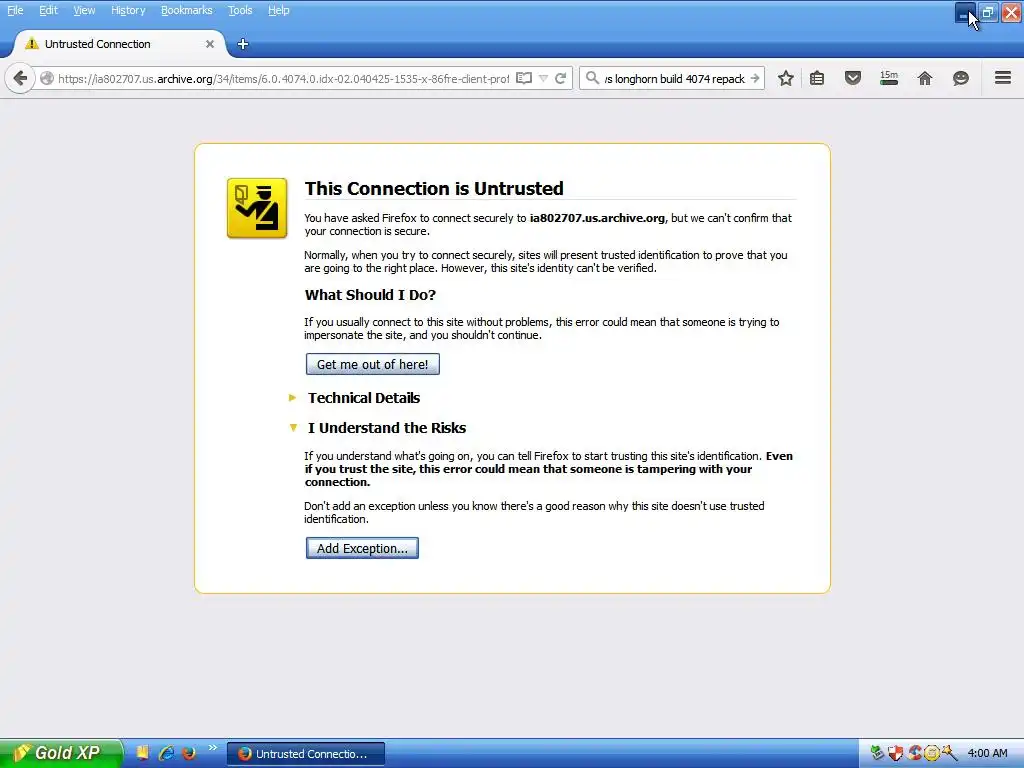Reload the page with the refresh icon

tap(560, 78)
